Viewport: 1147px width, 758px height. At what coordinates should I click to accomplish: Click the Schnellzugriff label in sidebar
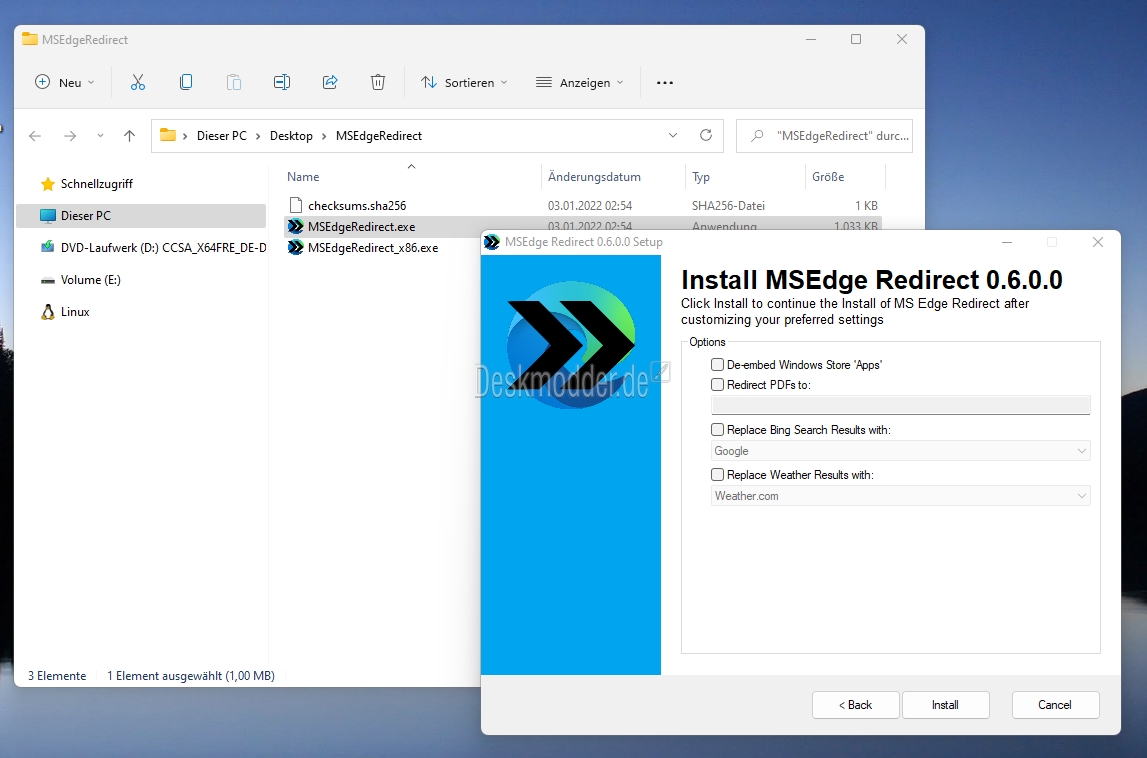[x=97, y=184]
